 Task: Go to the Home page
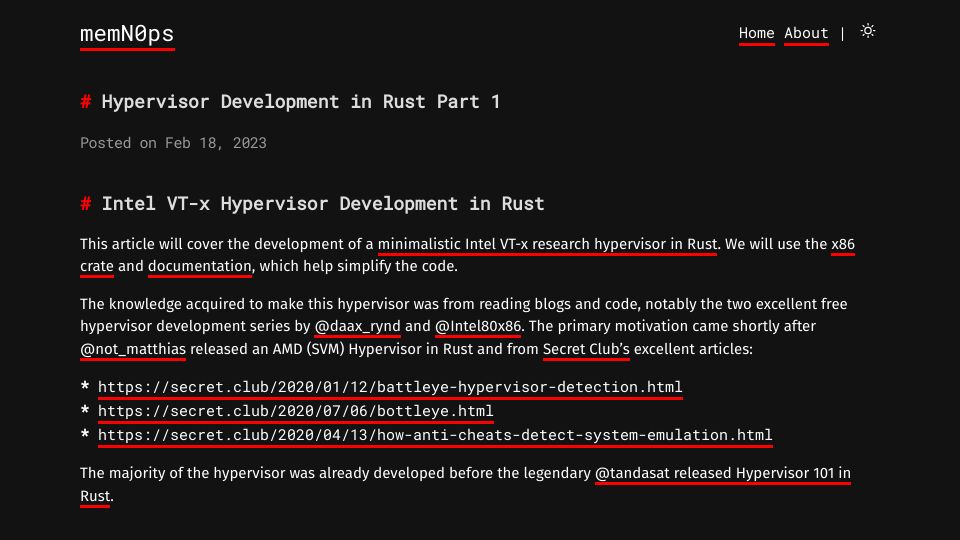tap(757, 33)
